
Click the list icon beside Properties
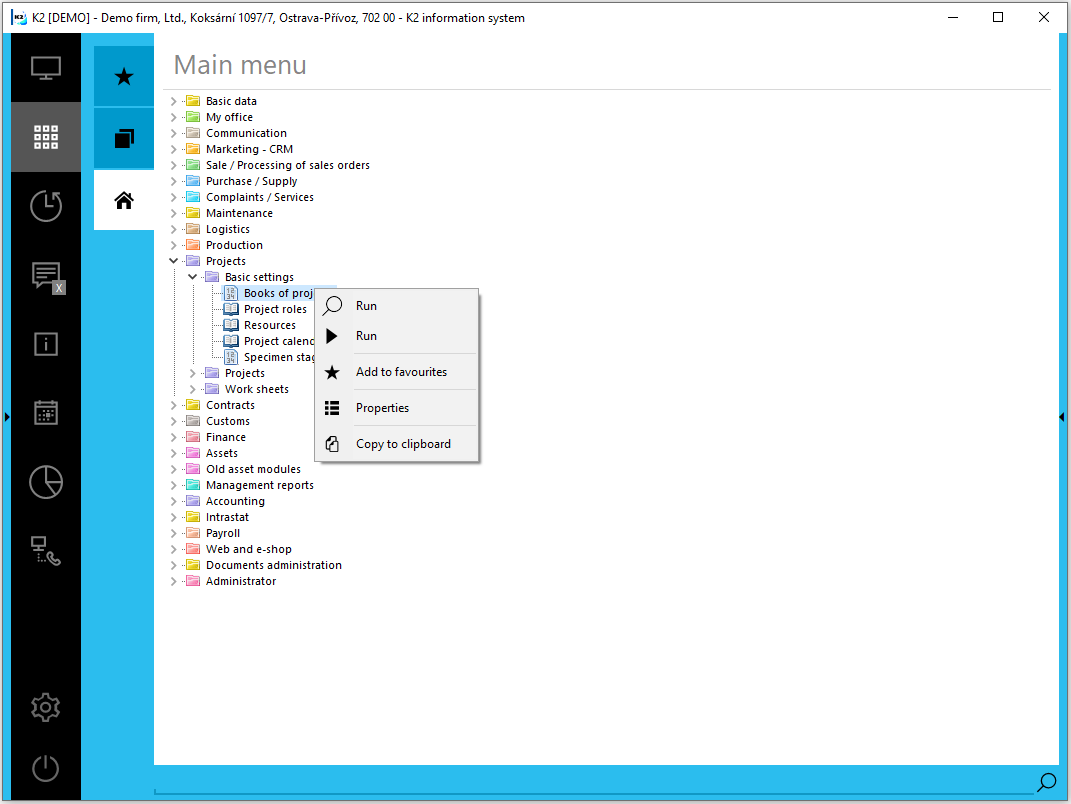pos(332,408)
